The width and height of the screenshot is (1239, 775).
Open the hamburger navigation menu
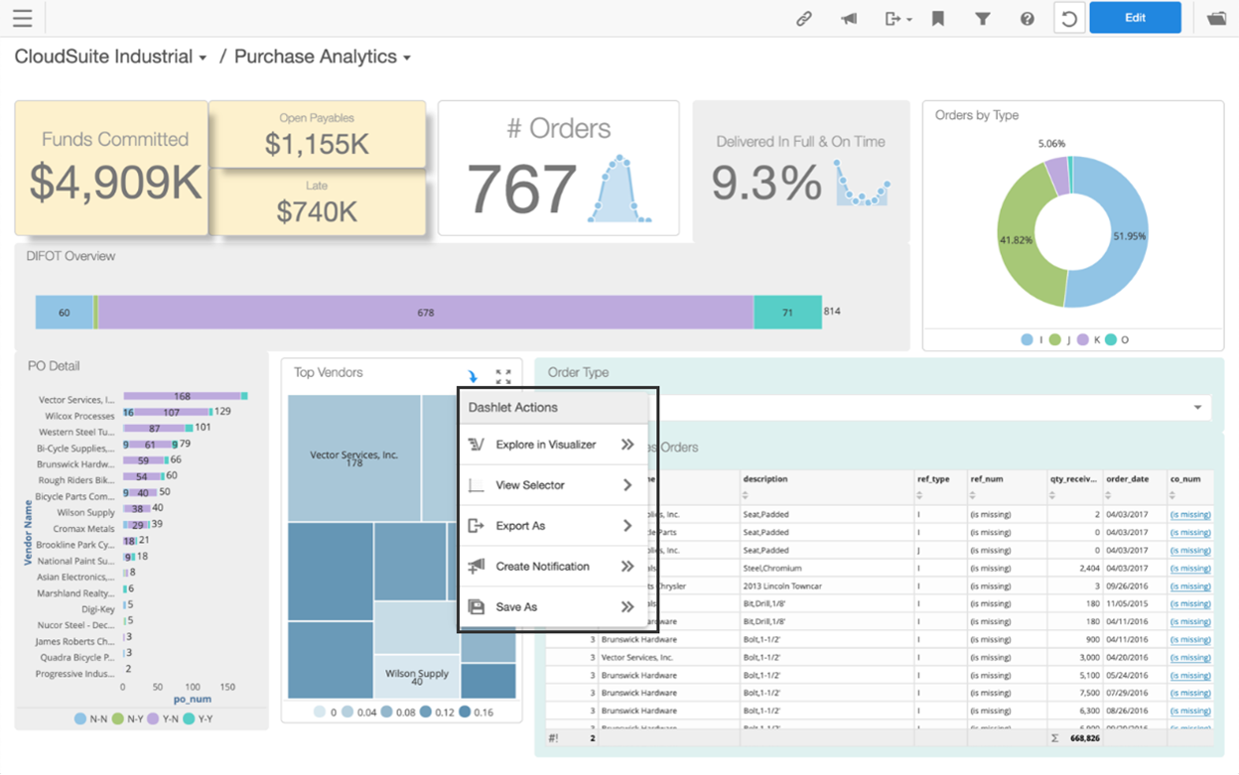tap(22, 18)
